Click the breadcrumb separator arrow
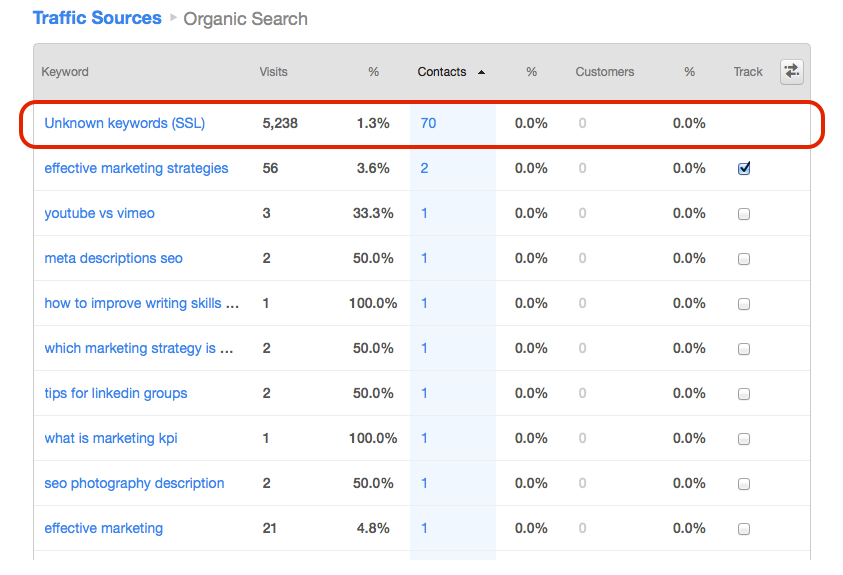The height and width of the screenshot is (575, 843). [173, 18]
